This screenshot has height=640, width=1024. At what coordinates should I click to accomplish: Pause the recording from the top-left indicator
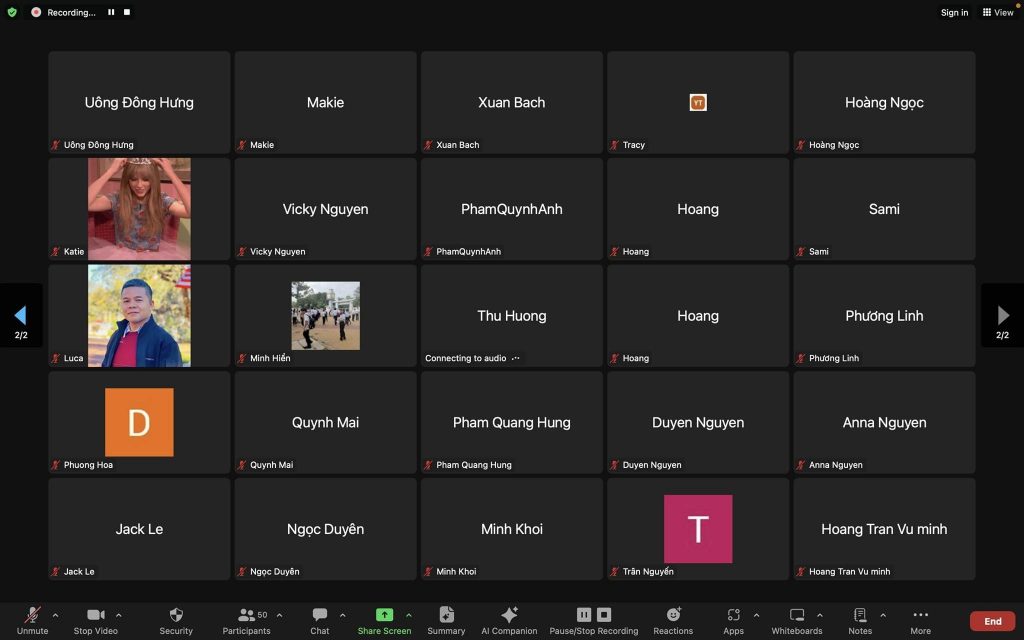111,13
